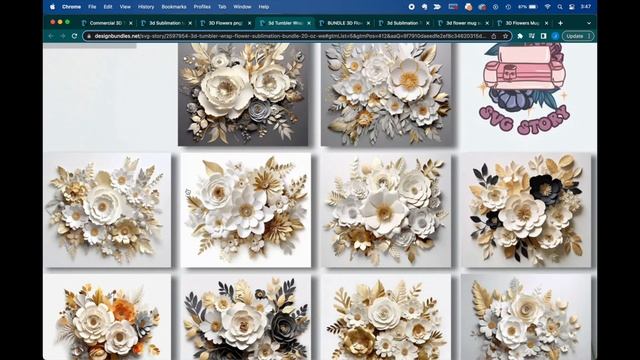Viewport: 640px width, 360px height.
Task: Click the Wi-Fi status icon
Action: [548, 7]
